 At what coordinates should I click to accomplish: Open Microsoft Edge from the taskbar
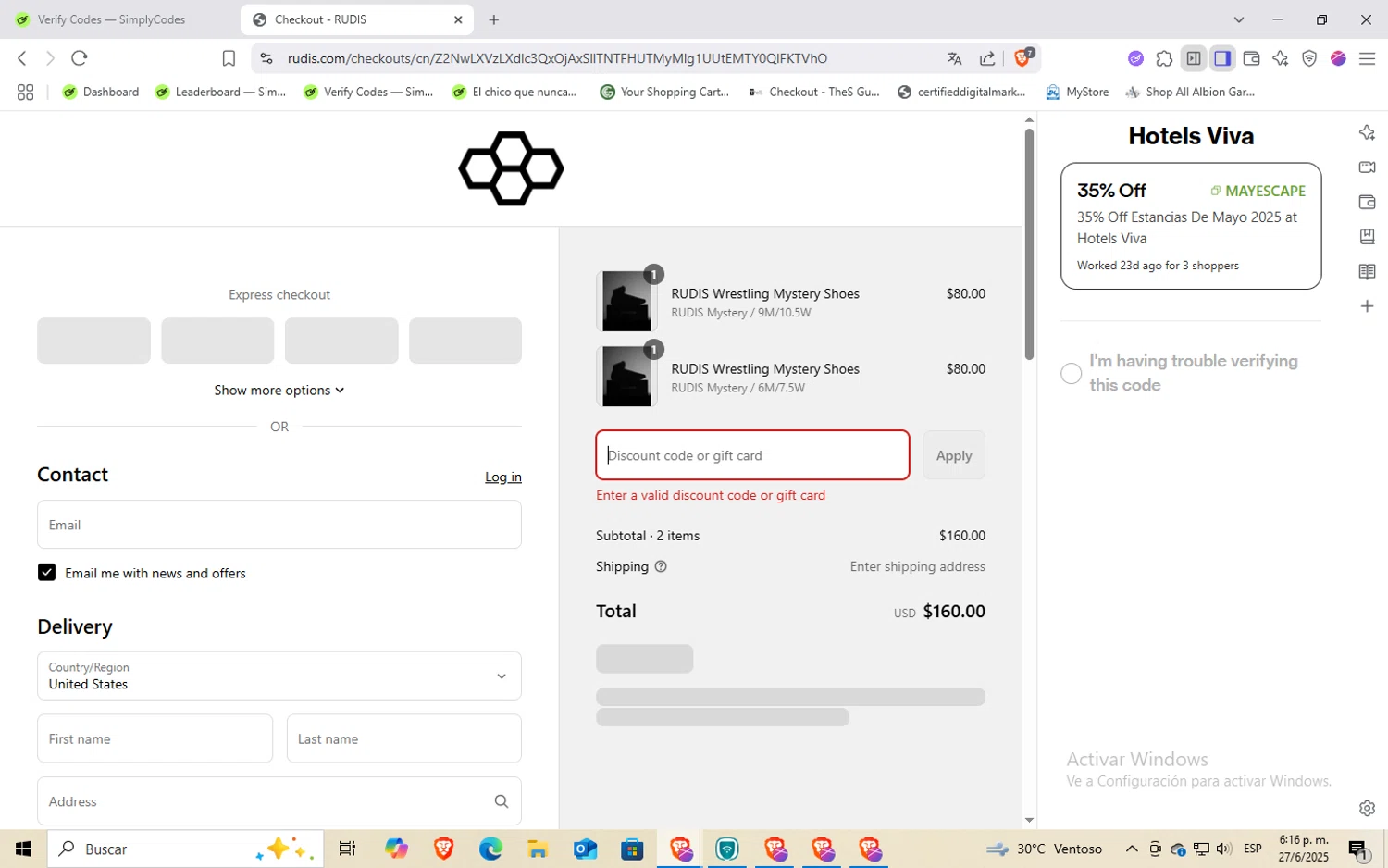[x=490, y=849]
